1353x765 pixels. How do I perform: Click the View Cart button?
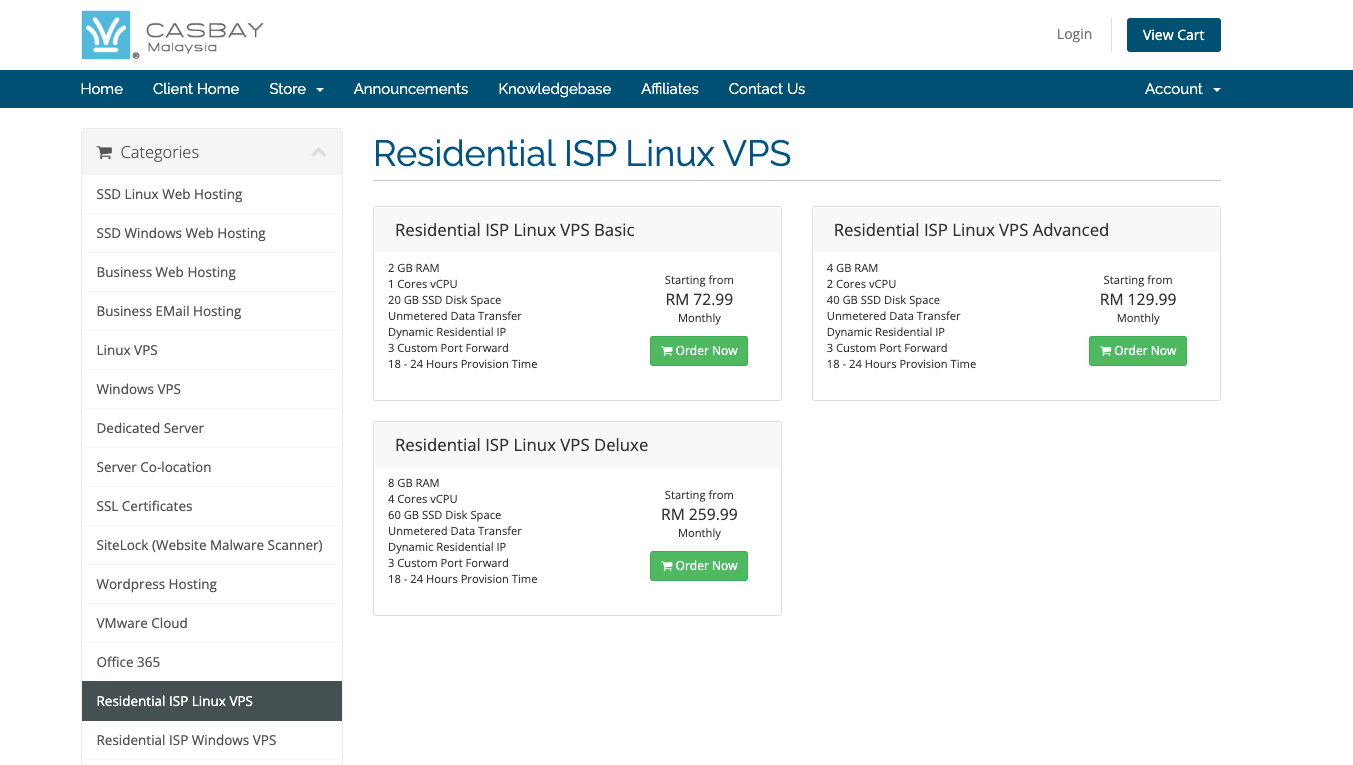(1173, 35)
